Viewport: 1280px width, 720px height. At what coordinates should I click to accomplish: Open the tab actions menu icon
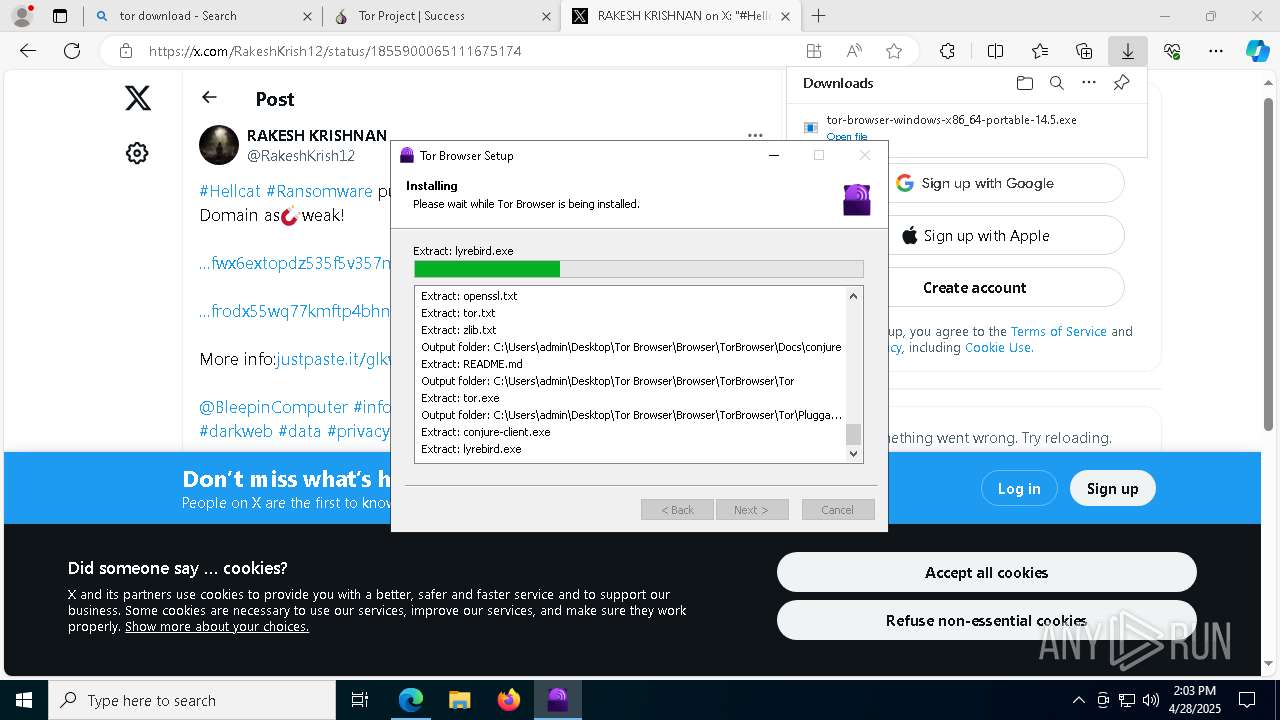point(60,16)
